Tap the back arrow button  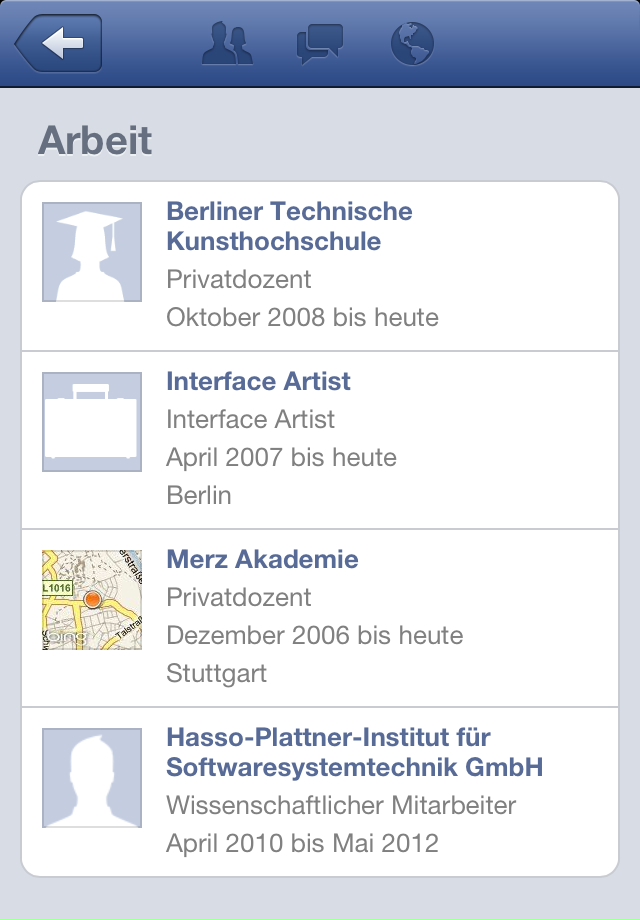(59, 43)
